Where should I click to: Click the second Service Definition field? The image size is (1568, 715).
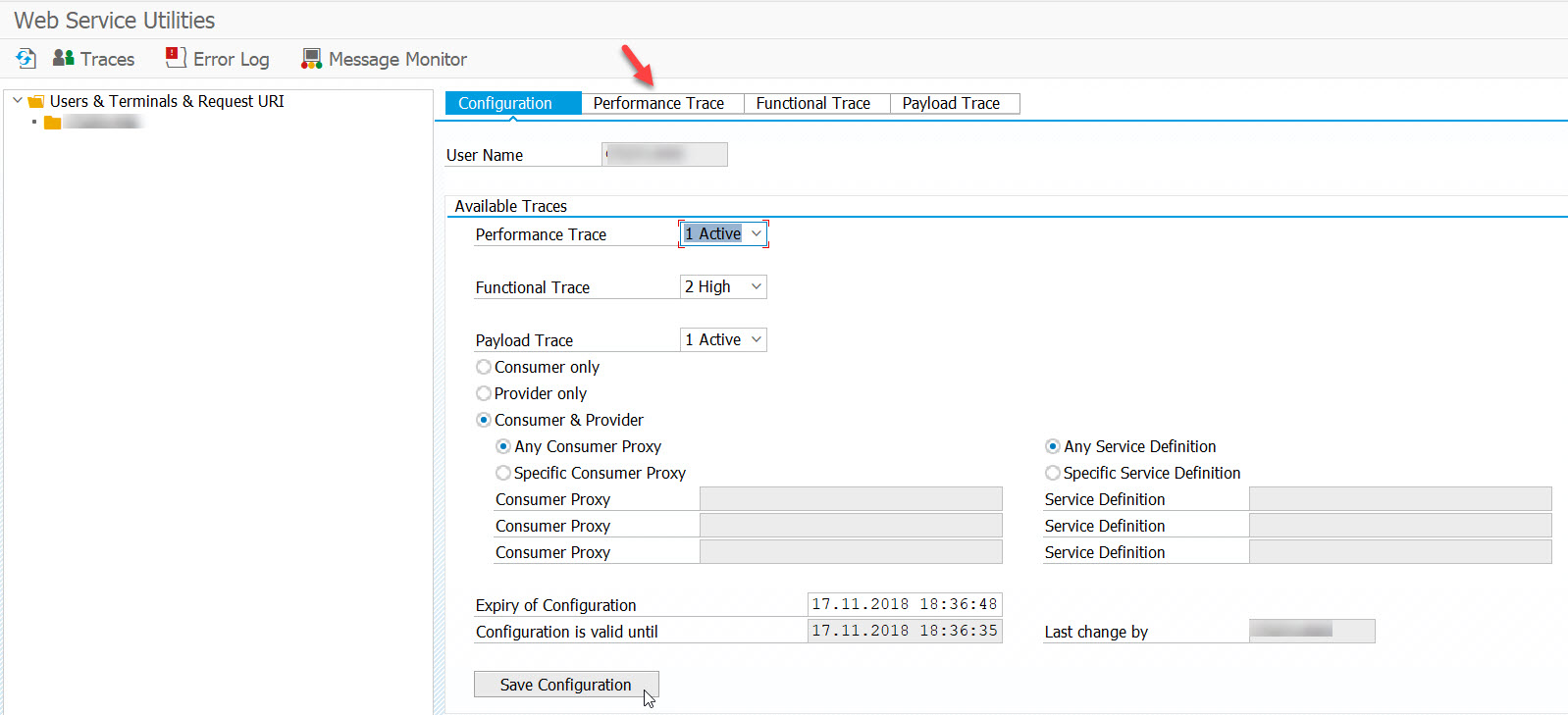(1400, 525)
